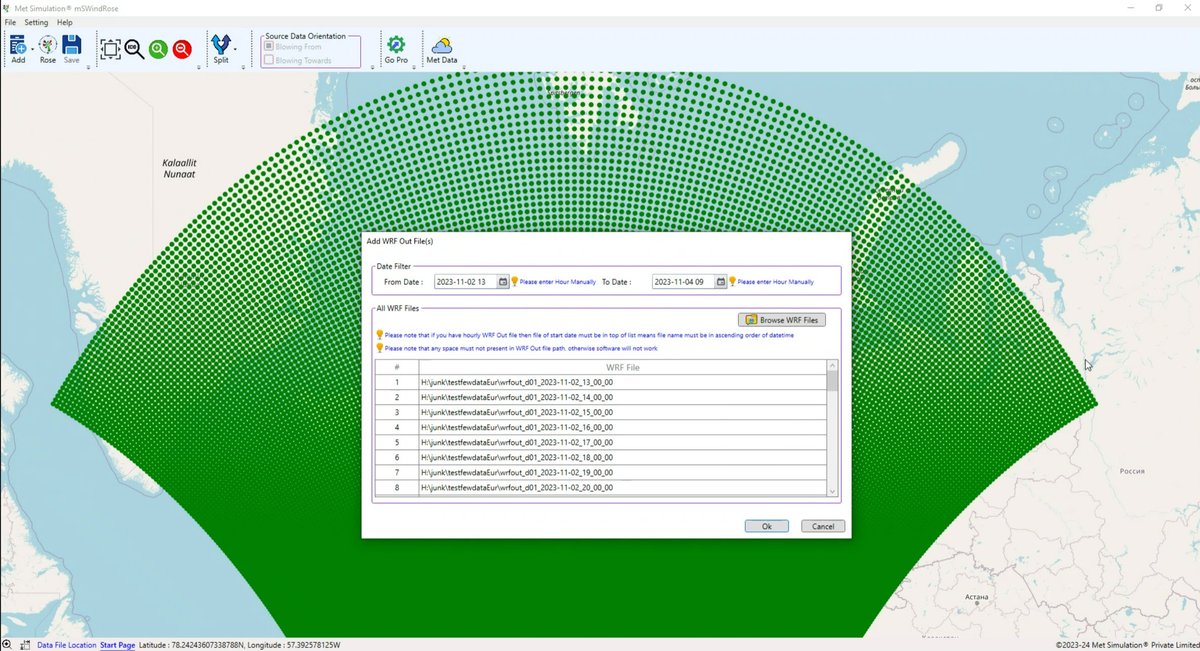Toggle the Blowing From checkbox
Screen dimensions: 1200x651
(269, 47)
